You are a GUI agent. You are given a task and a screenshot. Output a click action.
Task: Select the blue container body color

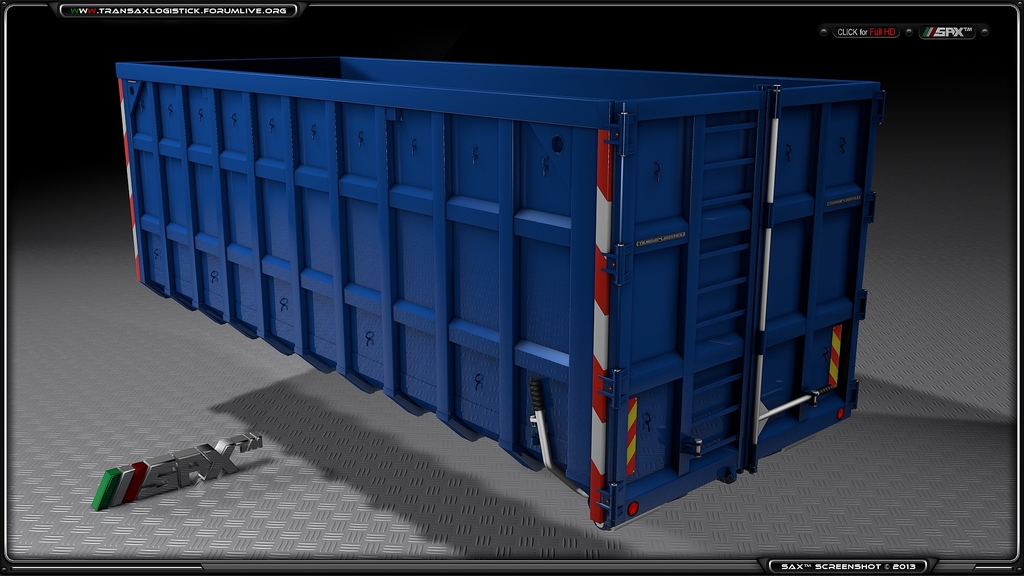tap(350, 250)
